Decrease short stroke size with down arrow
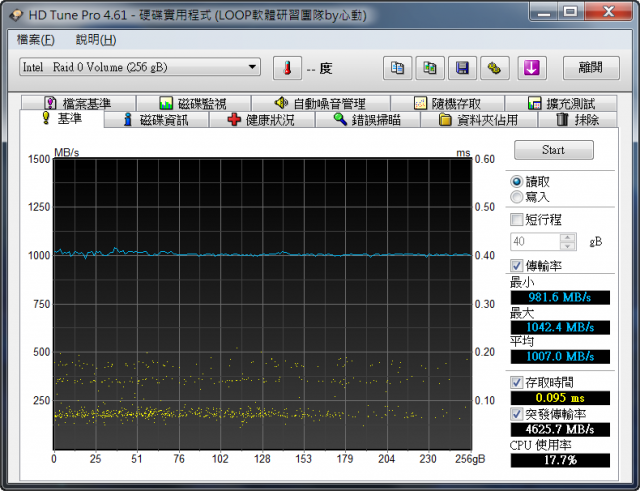 pyautogui.click(x=568, y=246)
